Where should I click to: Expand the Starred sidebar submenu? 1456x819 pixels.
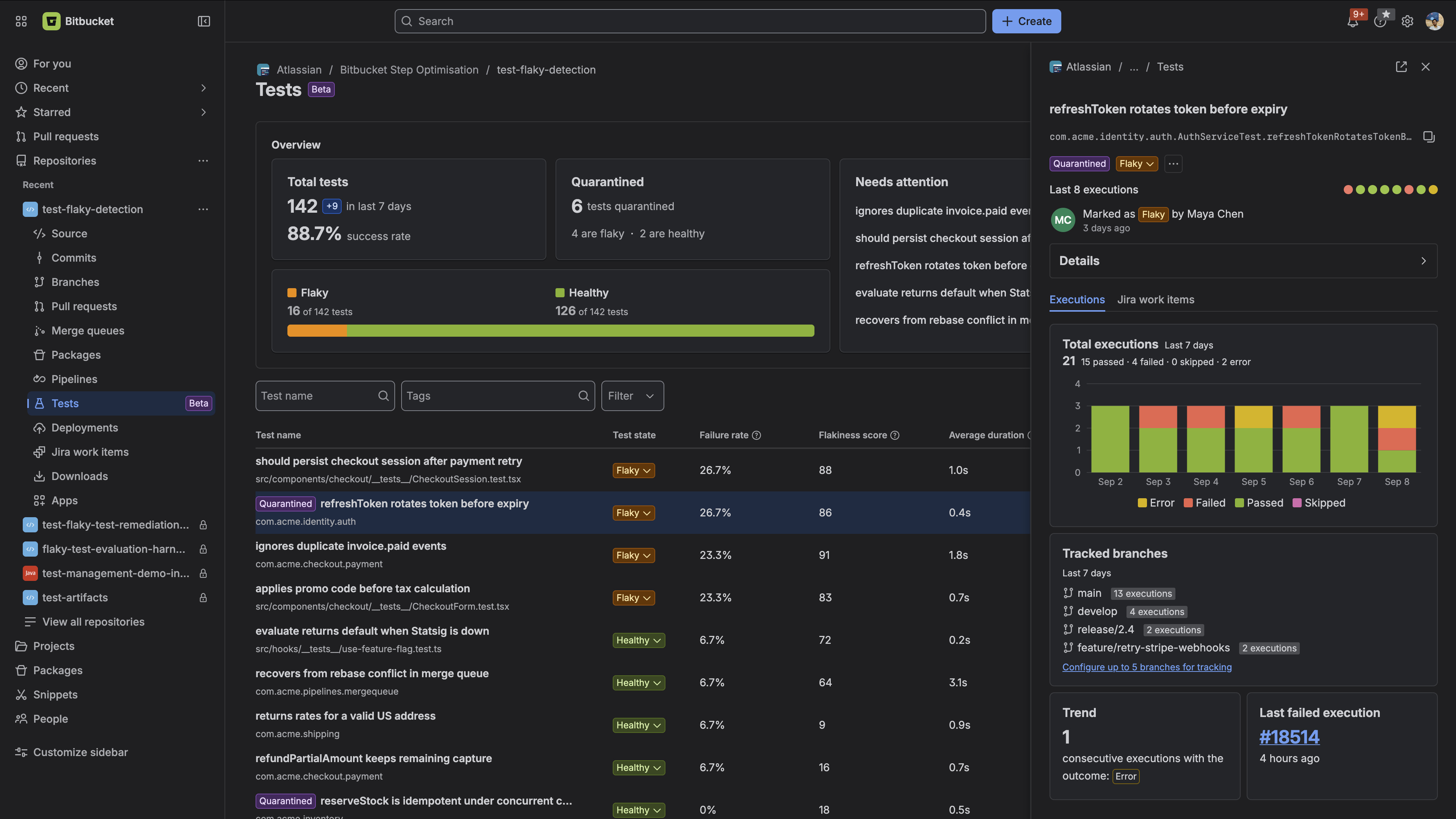204,112
